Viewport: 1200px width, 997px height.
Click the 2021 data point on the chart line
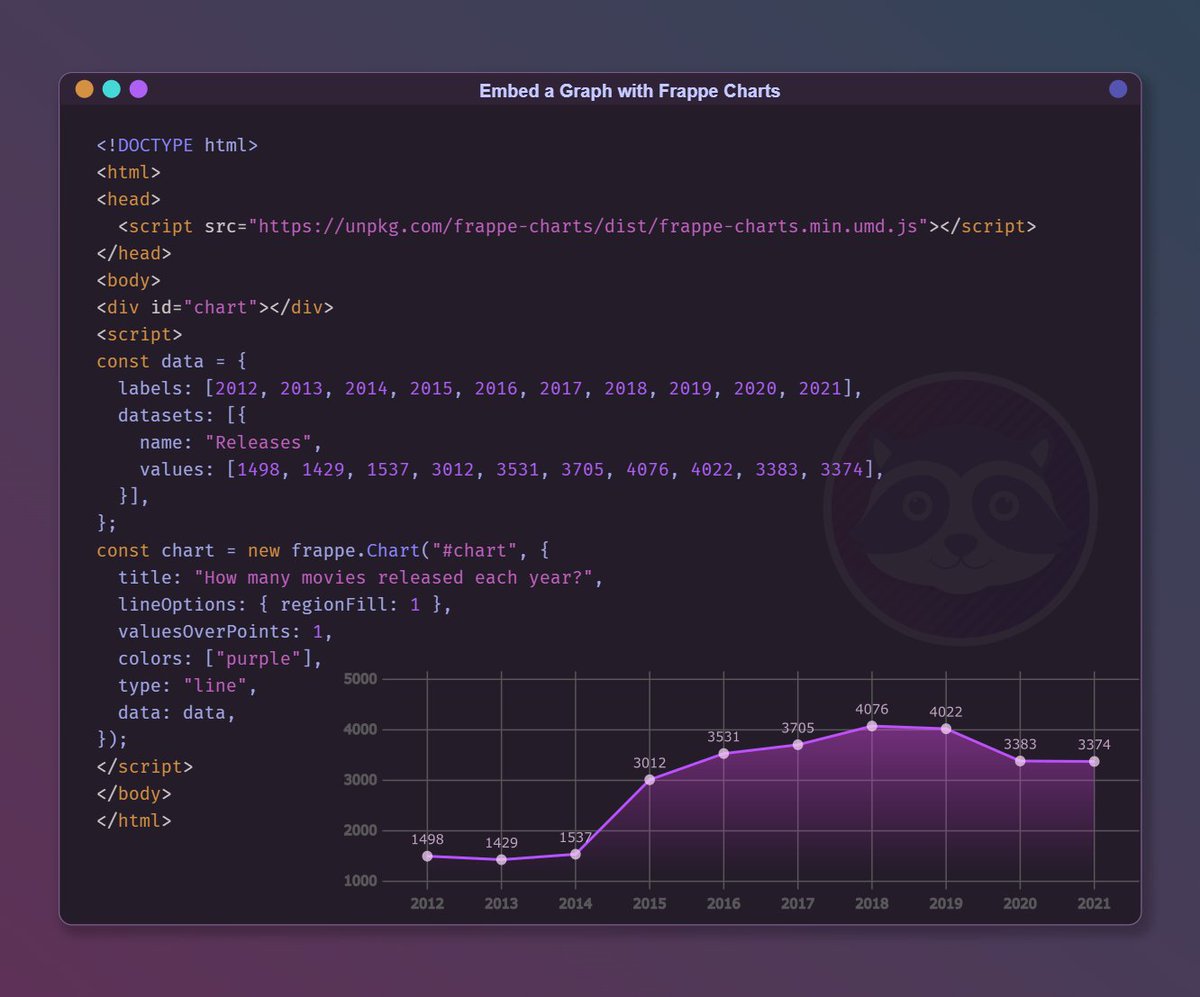click(x=1094, y=762)
